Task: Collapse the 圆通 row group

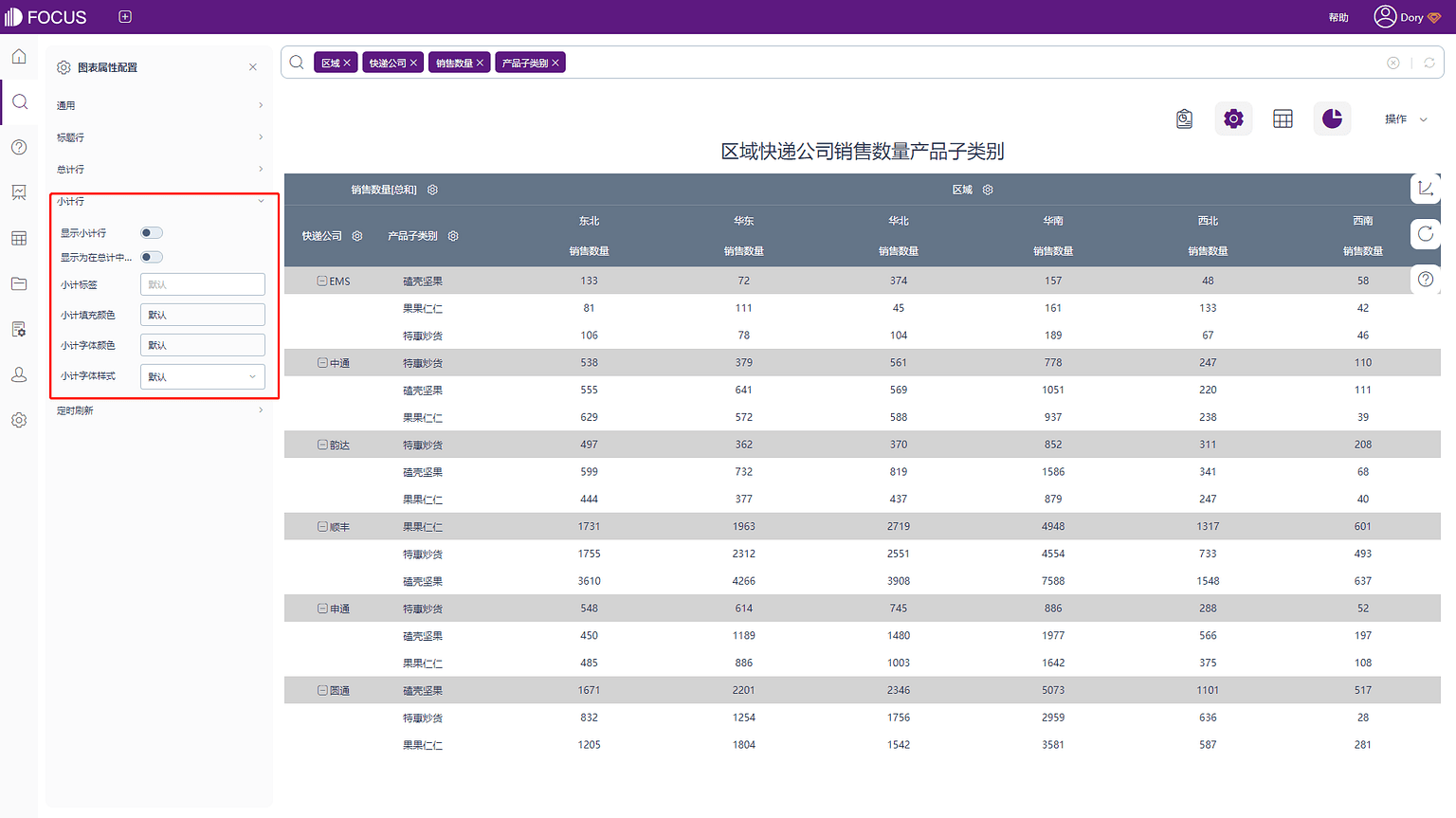Action: (322, 690)
